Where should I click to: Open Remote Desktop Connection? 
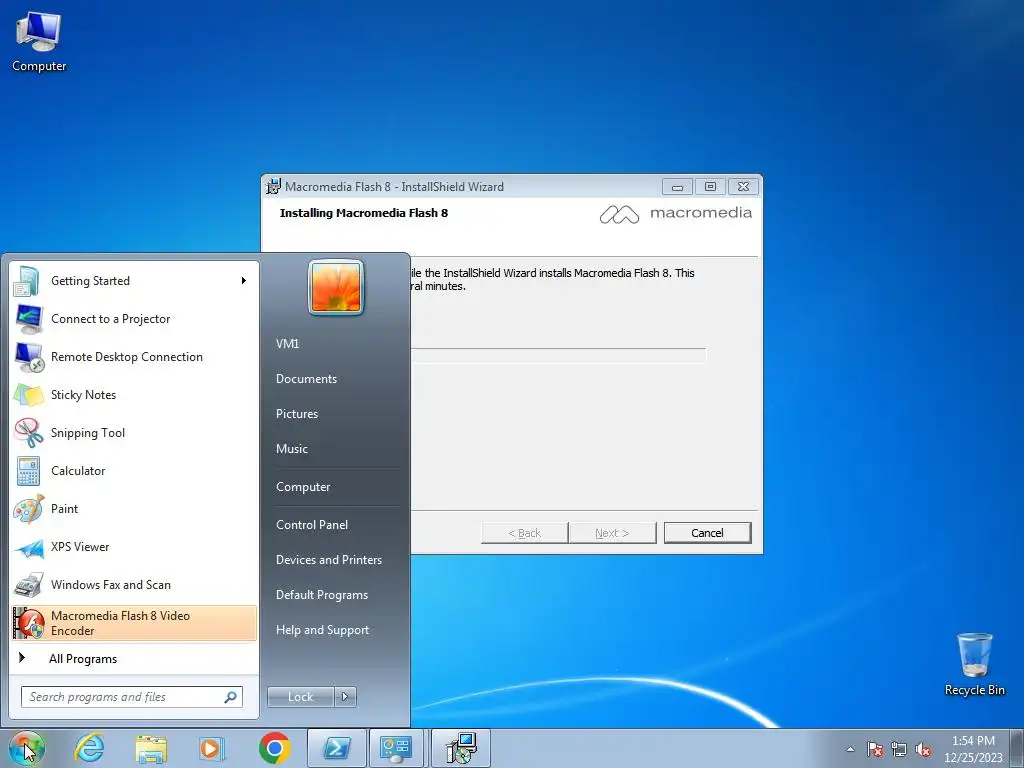pyautogui.click(x=134, y=357)
